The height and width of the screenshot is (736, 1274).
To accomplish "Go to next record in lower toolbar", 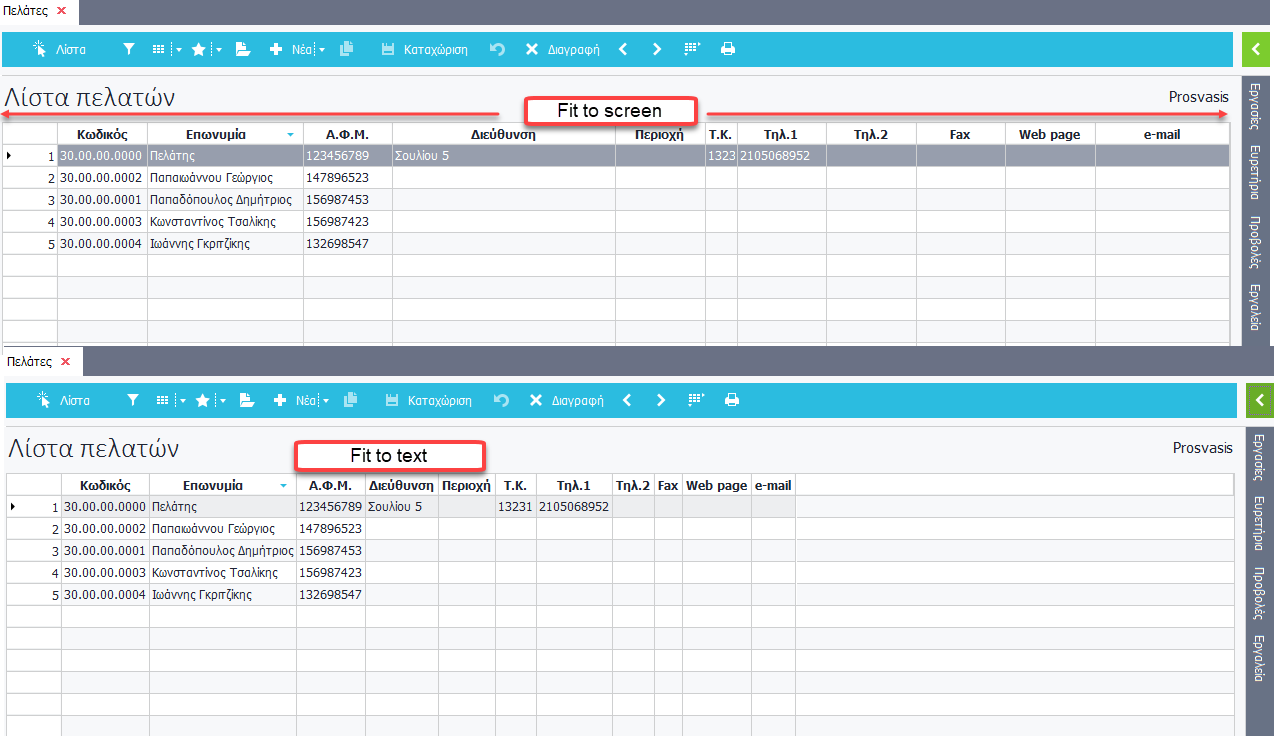I will pos(661,401).
